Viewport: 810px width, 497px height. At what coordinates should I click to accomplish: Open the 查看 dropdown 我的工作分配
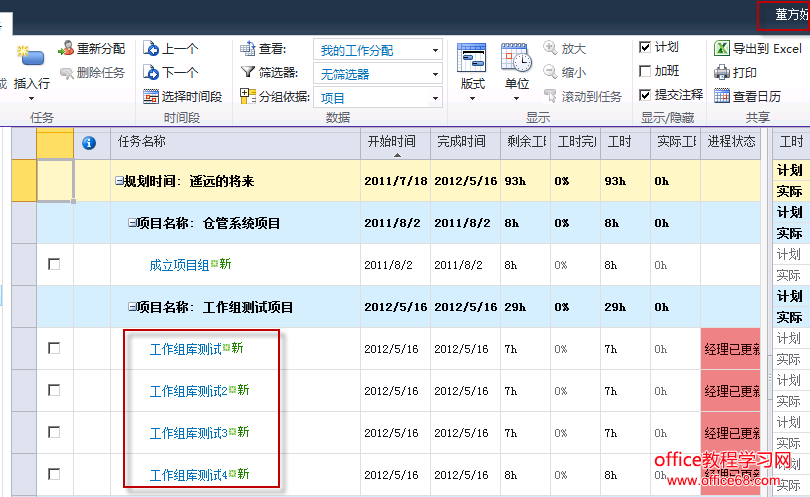[377, 50]
